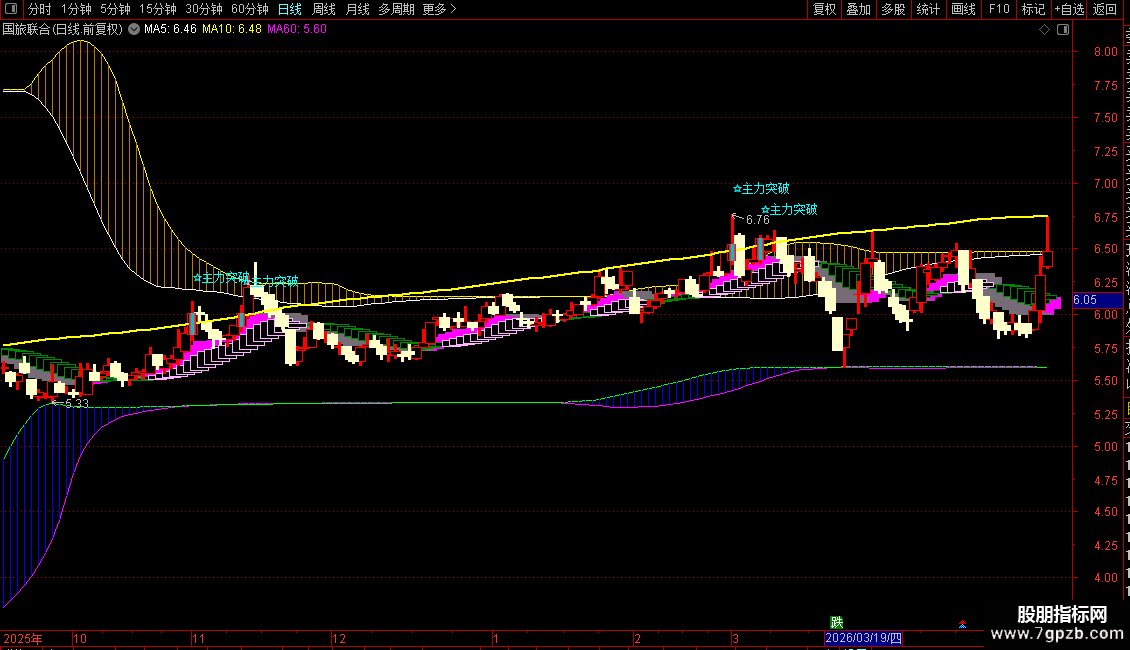
Task: Open the 画线 drawing tools
Action: pyautogui.click(x=964, y=9)
